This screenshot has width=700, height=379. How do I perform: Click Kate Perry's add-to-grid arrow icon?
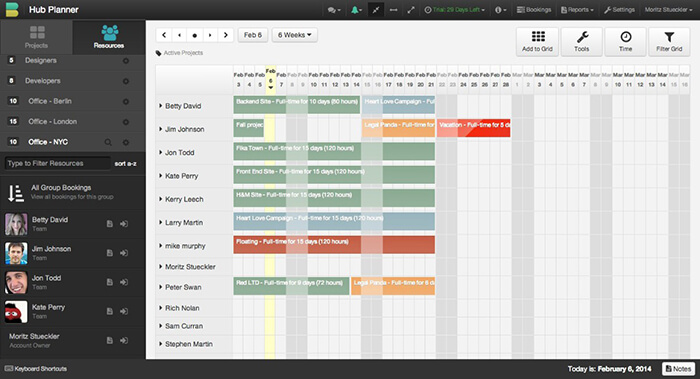[124, 311]
